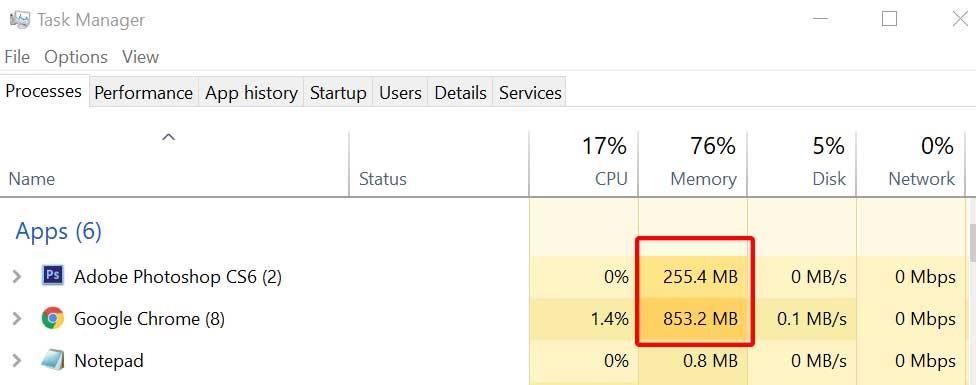Click the Name column sort arrow
This screenshot has height=385, width=976.
pyautogui.click(x=168, y=137)
